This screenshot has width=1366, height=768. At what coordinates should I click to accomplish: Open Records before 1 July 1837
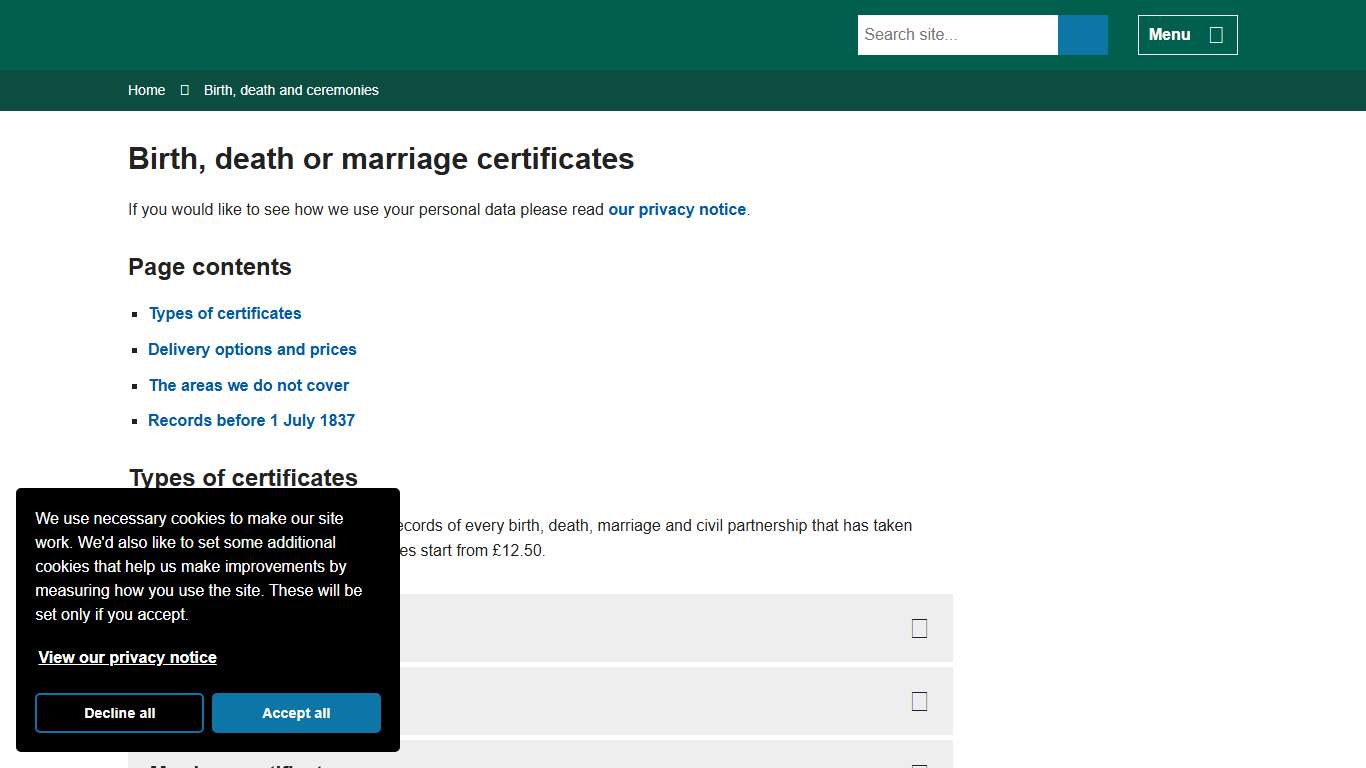coord(251,420)
